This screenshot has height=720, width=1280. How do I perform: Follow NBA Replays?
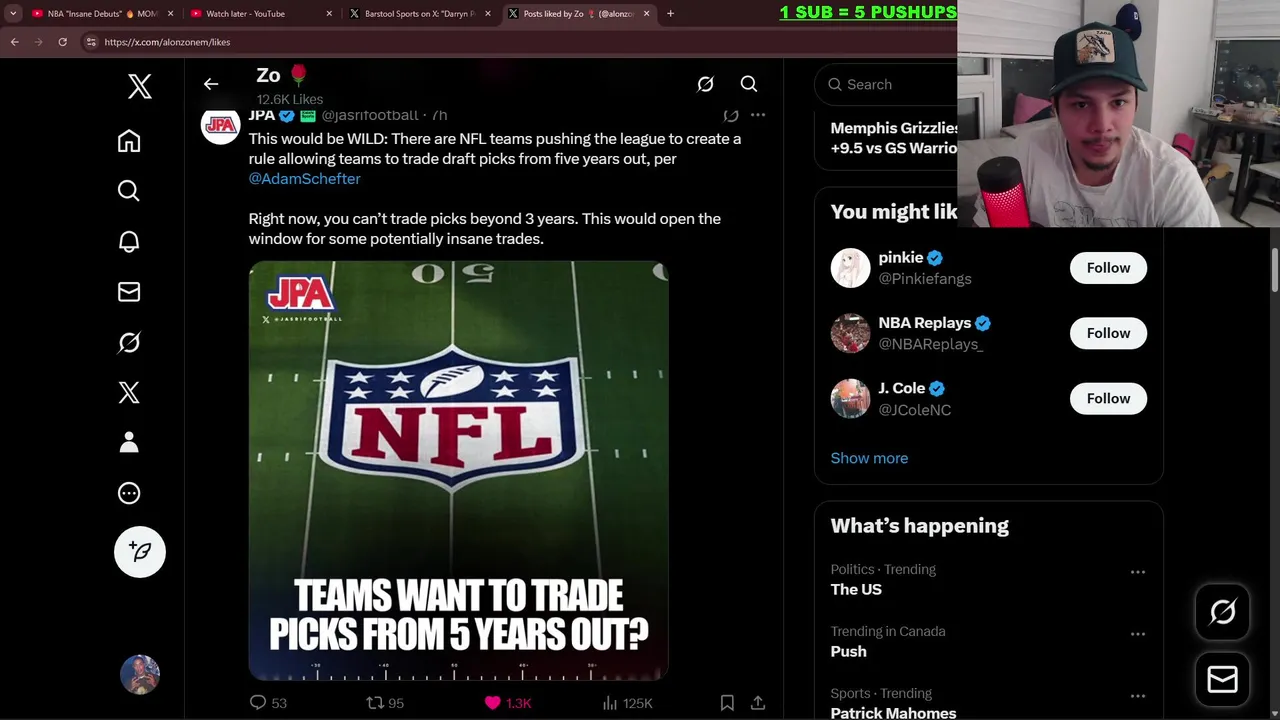pos(1108,333)
